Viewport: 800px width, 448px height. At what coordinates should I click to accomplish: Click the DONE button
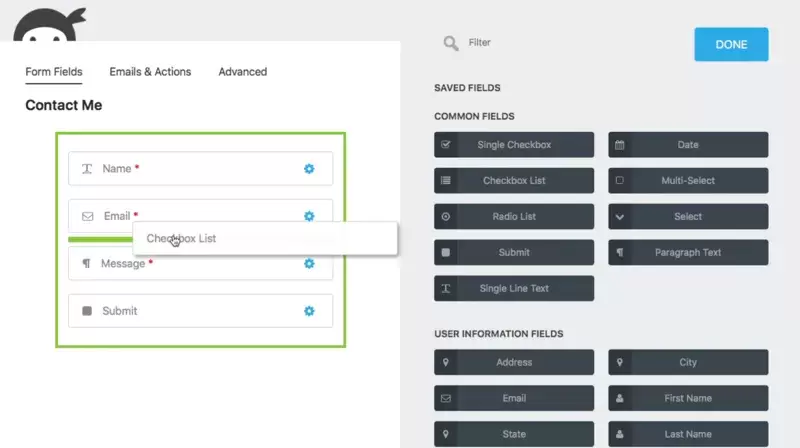pyautogui.click(x=731, y=44)
